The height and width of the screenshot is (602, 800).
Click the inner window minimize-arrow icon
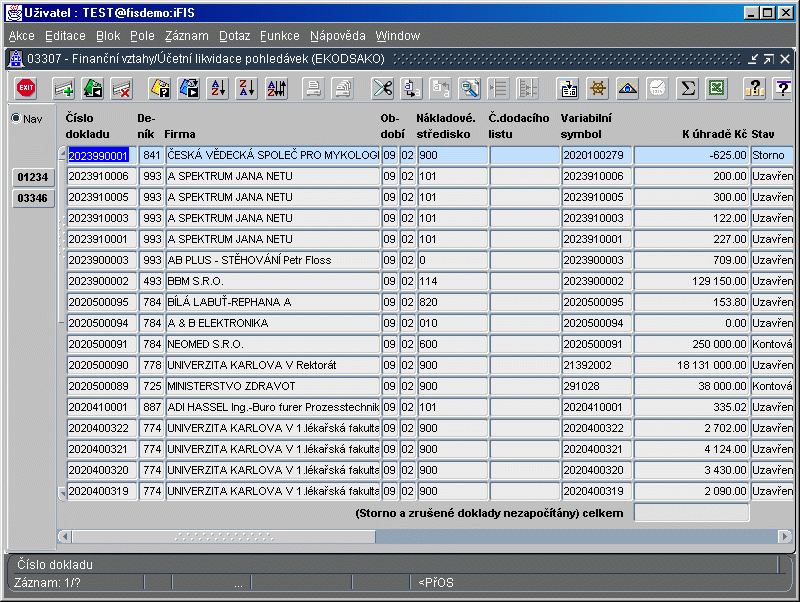click(x=753, y=59)
